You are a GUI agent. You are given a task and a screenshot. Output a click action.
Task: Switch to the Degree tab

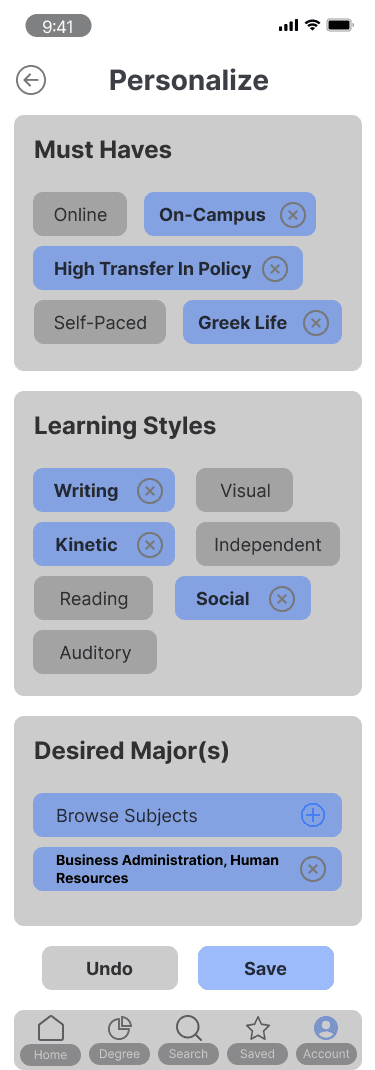pyautogui.click(x=119, y=1039)
